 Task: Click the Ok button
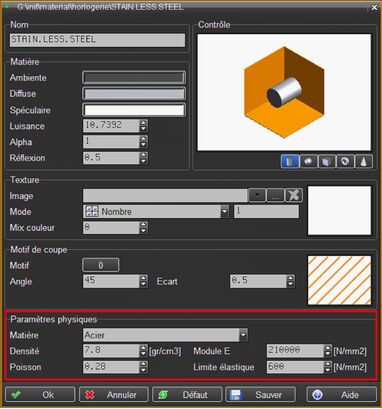(x=40, y=395)
